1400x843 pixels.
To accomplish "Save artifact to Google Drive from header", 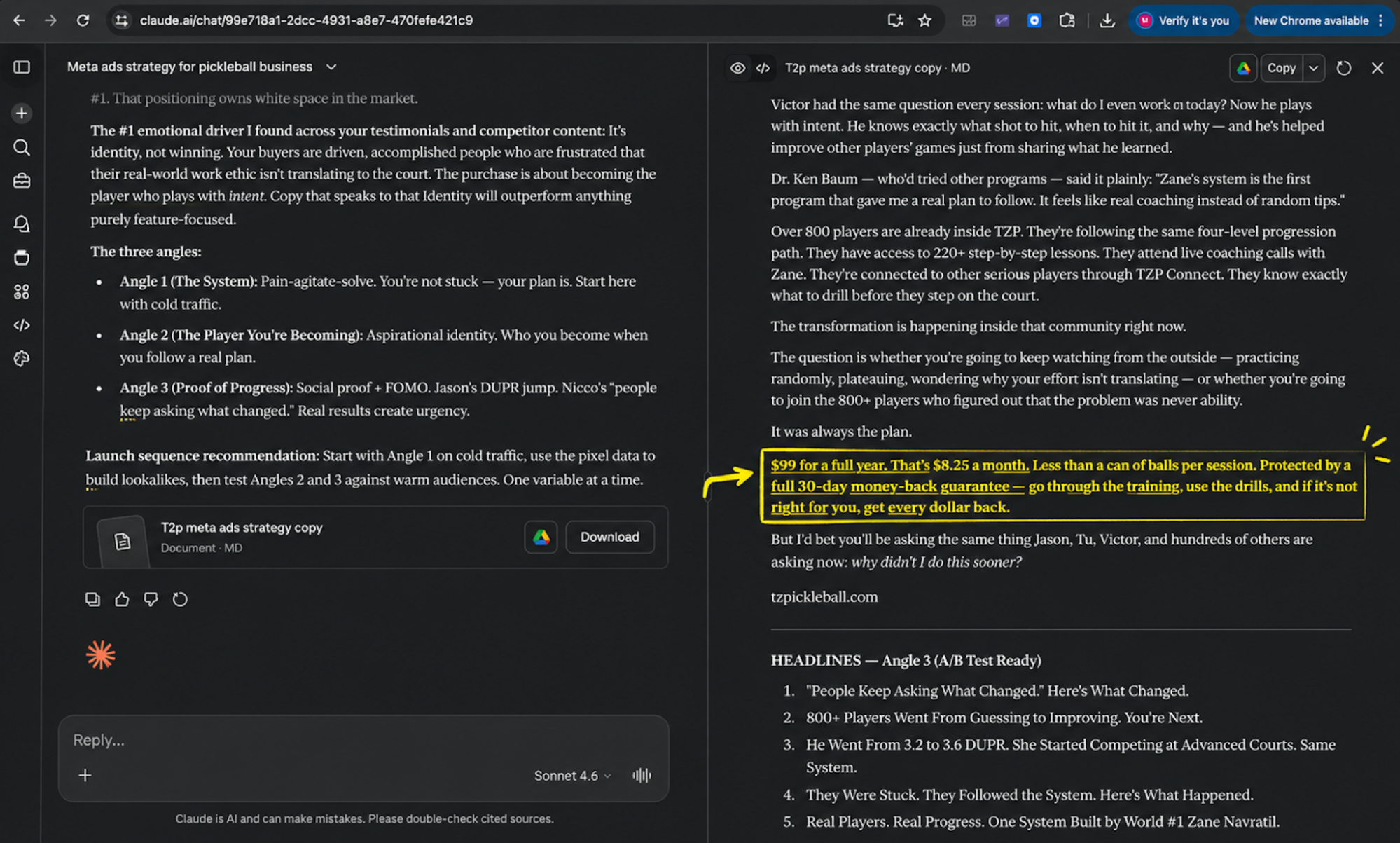I will pyautogui.click(x=1243, y=68).
